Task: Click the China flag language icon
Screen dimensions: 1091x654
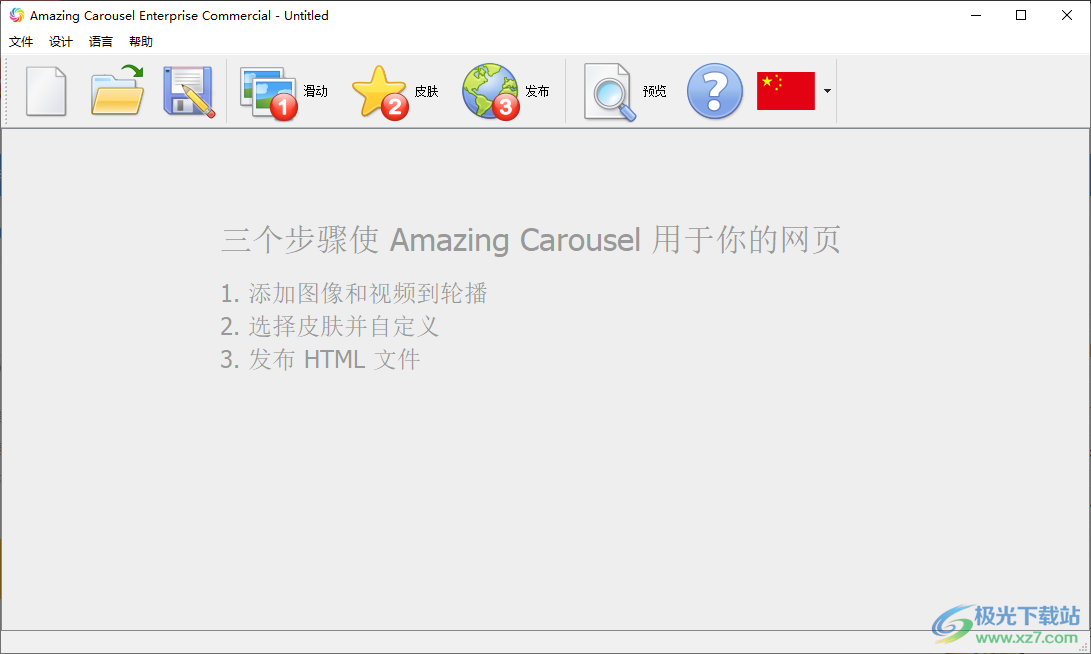Action: (786, 91)
